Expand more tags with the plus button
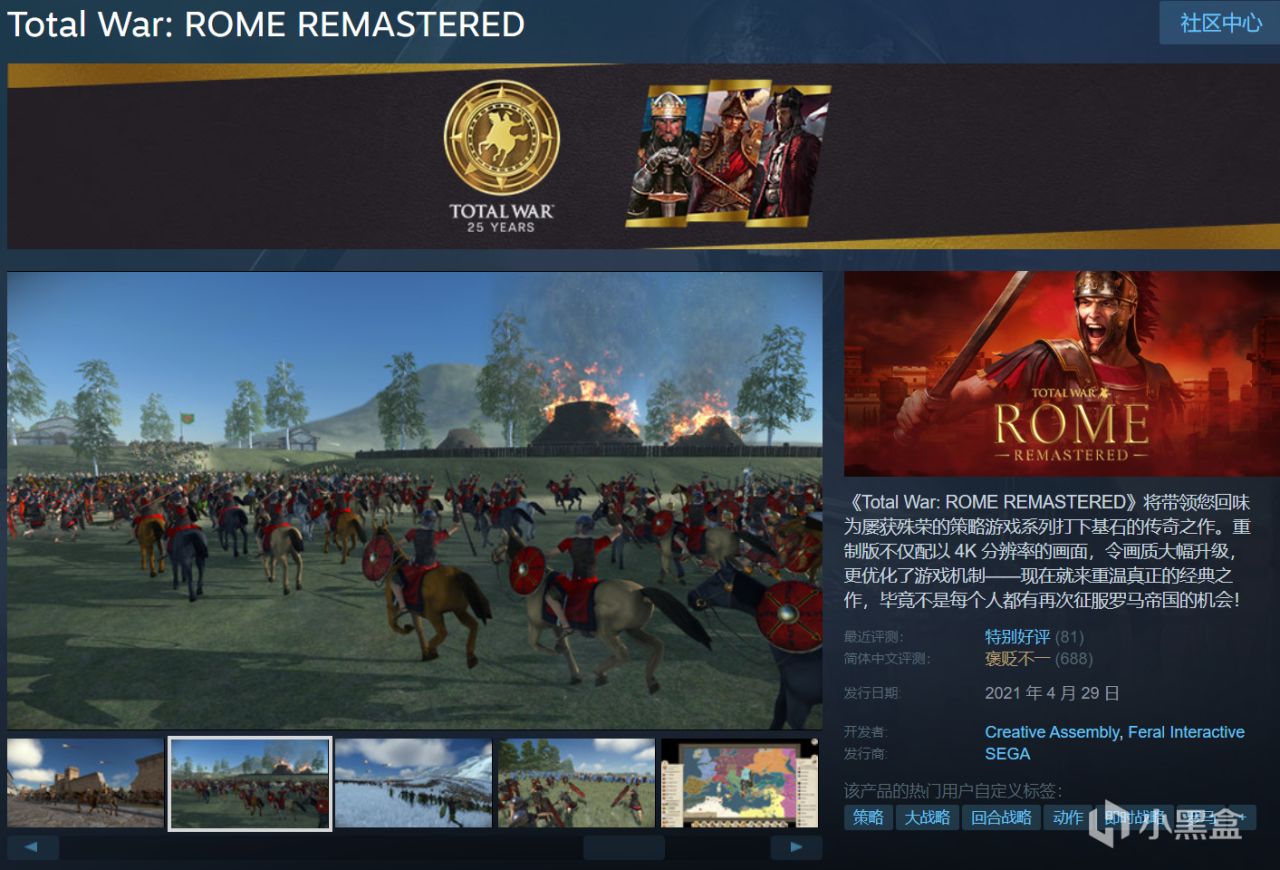 [1242, 817]
